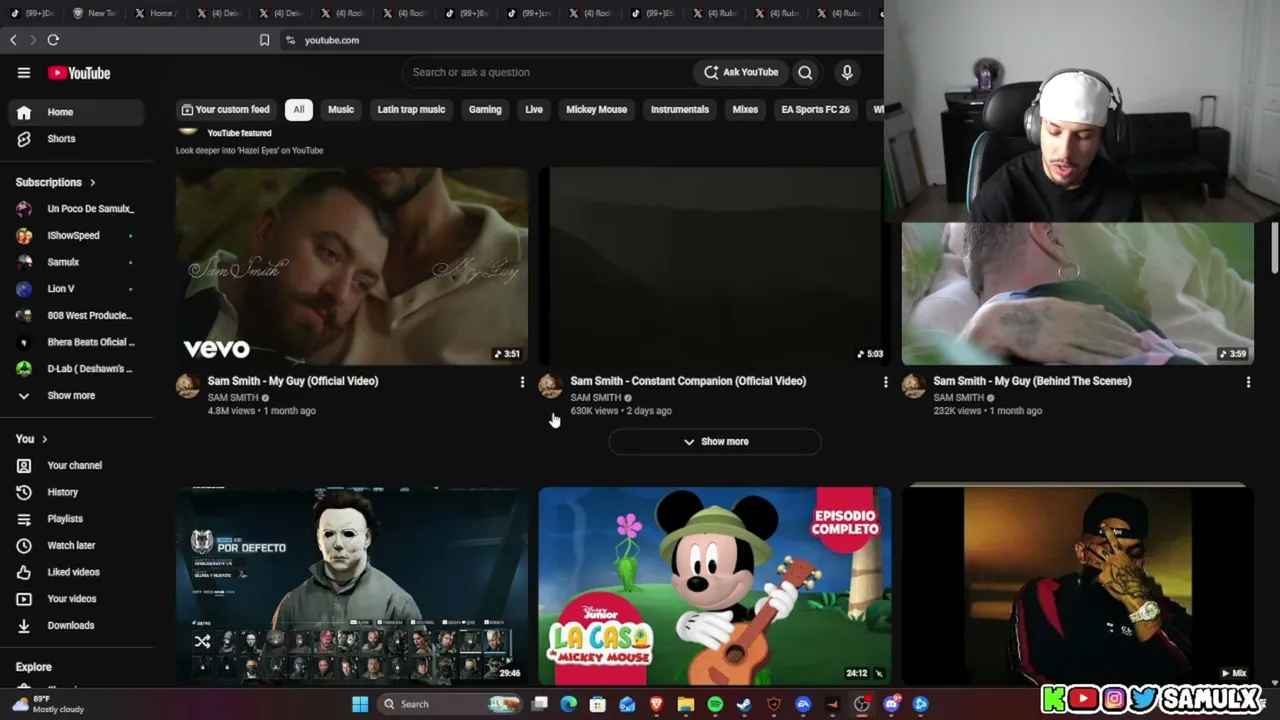Expand the Subscriptions section header
This screenshot has width=1280, height=720.
56,183
